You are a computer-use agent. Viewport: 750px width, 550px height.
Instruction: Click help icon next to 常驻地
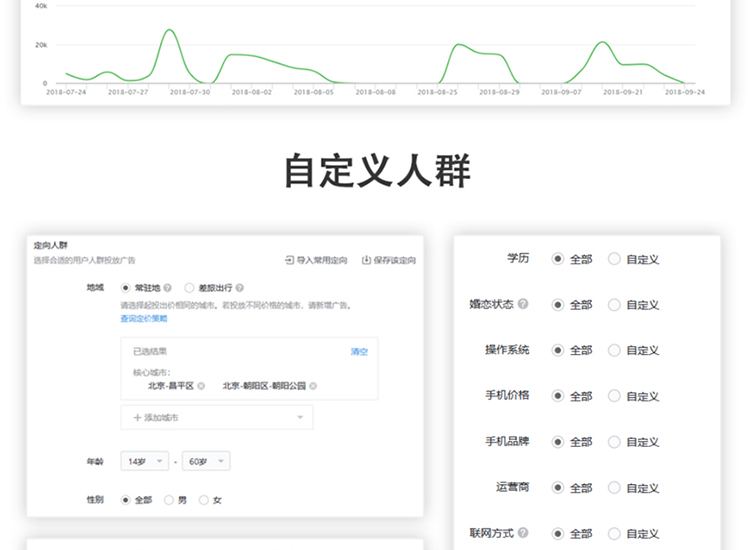[167, 288]
